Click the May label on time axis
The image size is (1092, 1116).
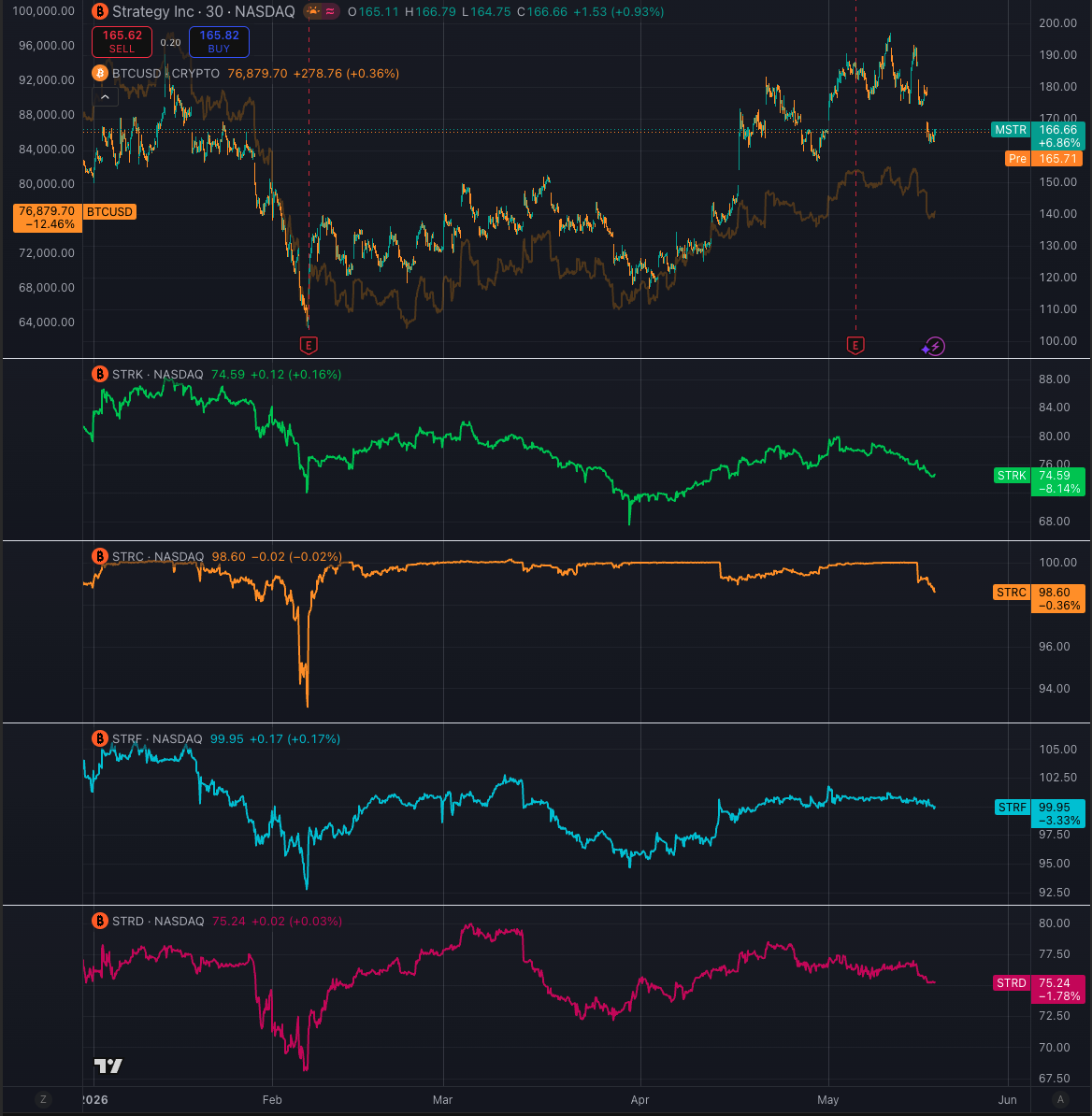[x=828, y=1099]
